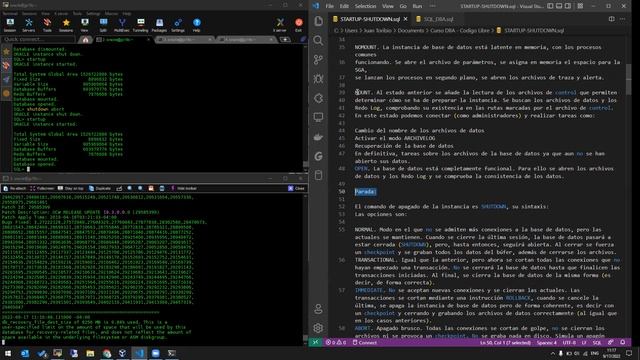Show hidden system tray icons chevron
Viewport: 640px width, 360px height.
click(x=553, y=353)
